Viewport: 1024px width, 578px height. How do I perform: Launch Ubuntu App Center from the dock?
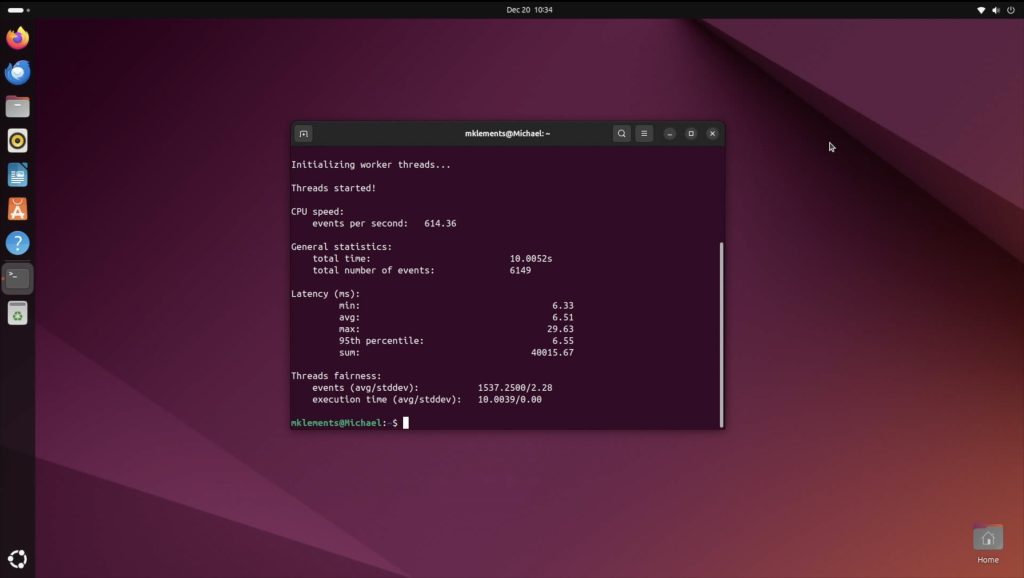pyautogui.click(x=16, y=209)
